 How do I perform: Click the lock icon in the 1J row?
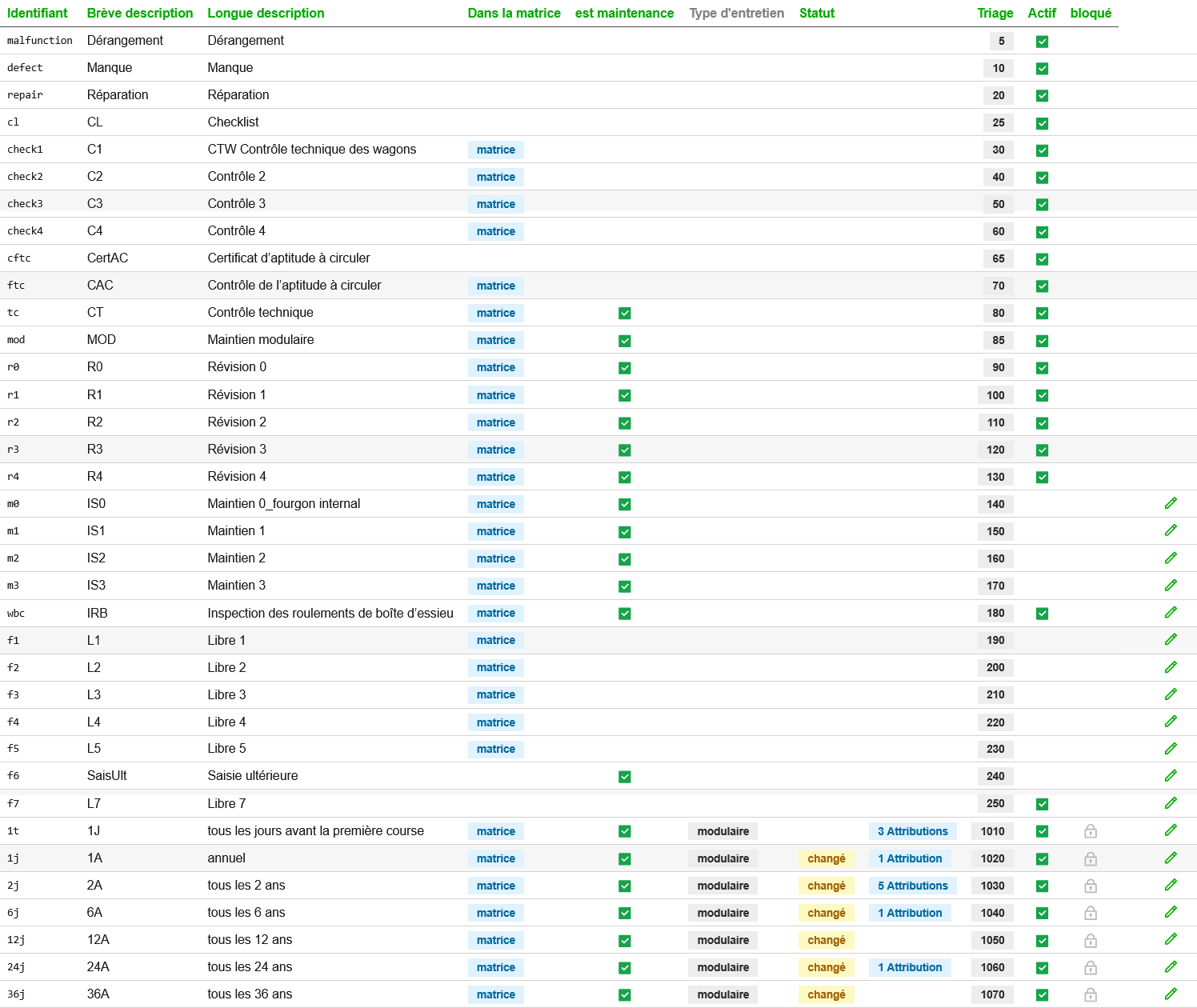[x=1090, y=831]
